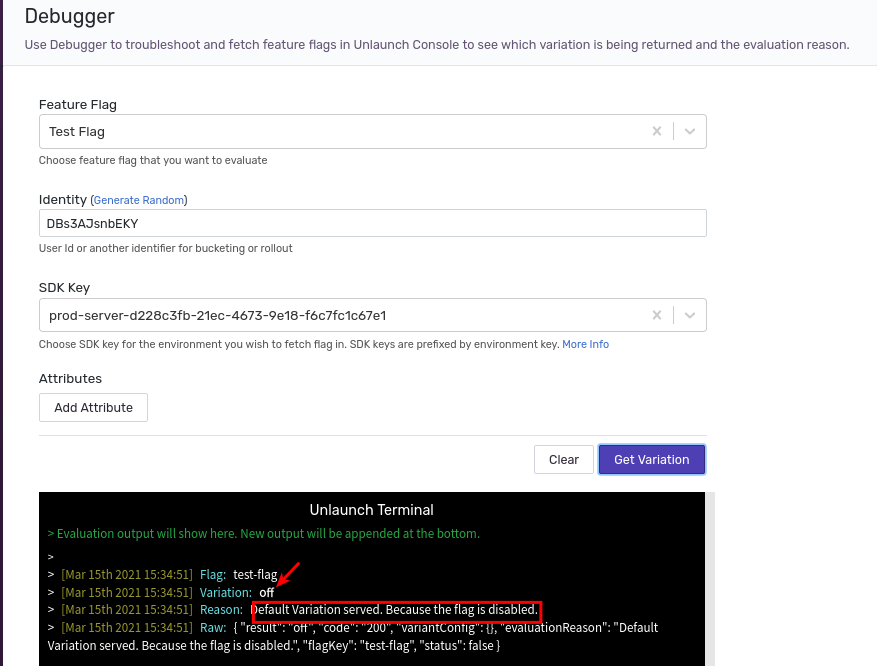The image size is (877, 666).
Task: Click the Attributes section label
Action: click(x=70, y=379)
